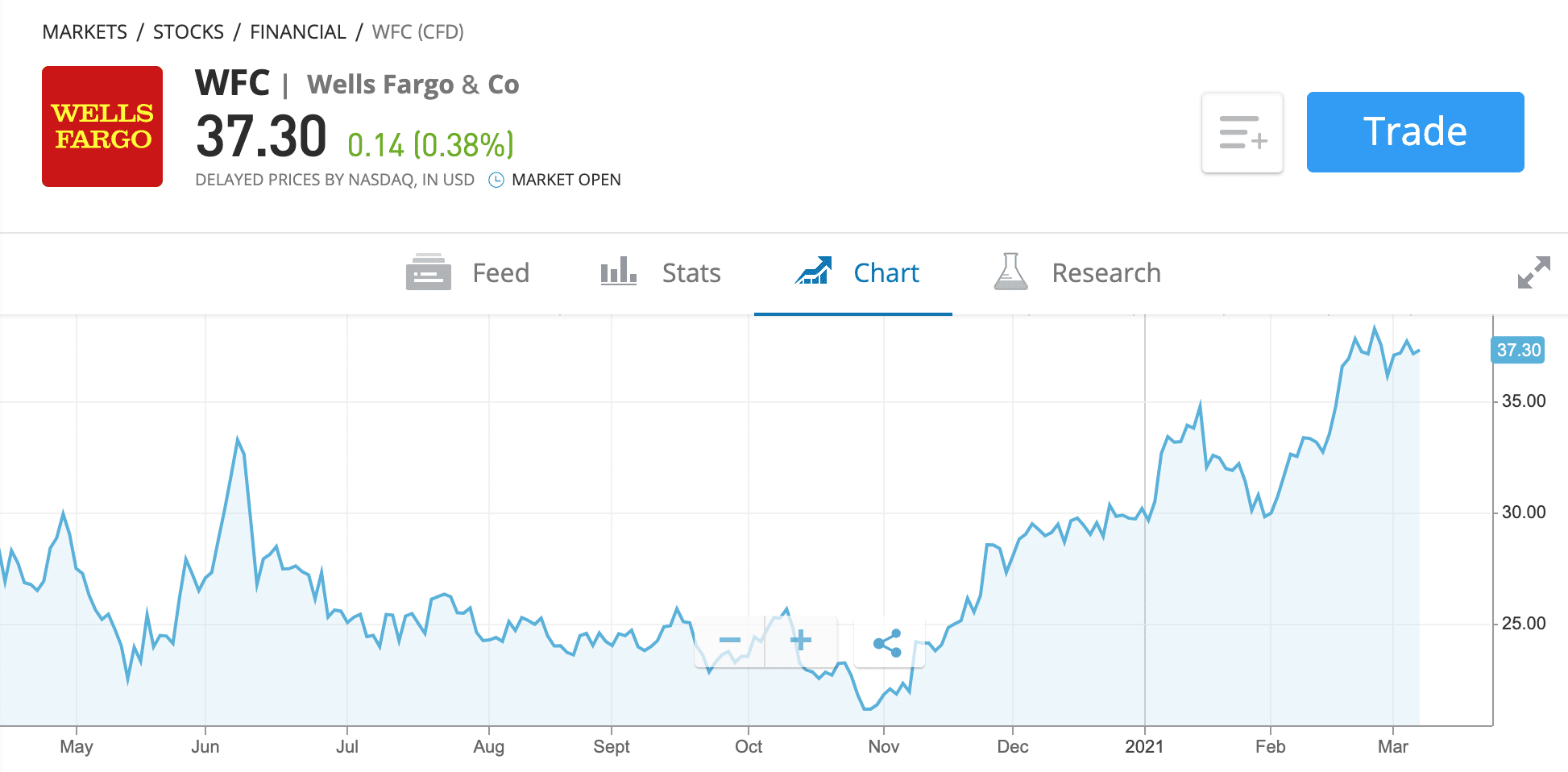Select the Chart tab

pos(856,273)
